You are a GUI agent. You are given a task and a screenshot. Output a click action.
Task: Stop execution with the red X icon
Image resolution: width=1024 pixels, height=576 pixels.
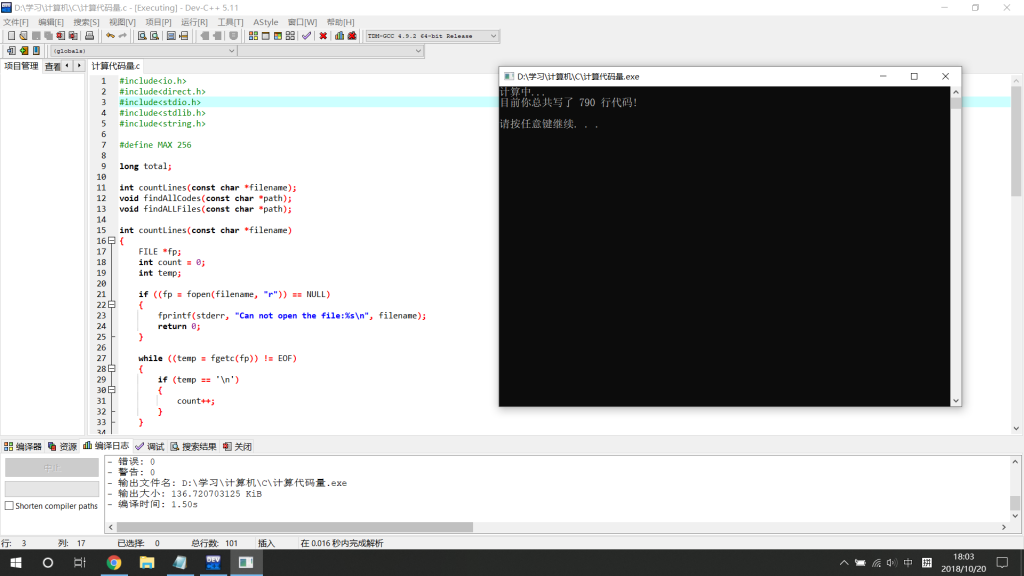(323, 36)
